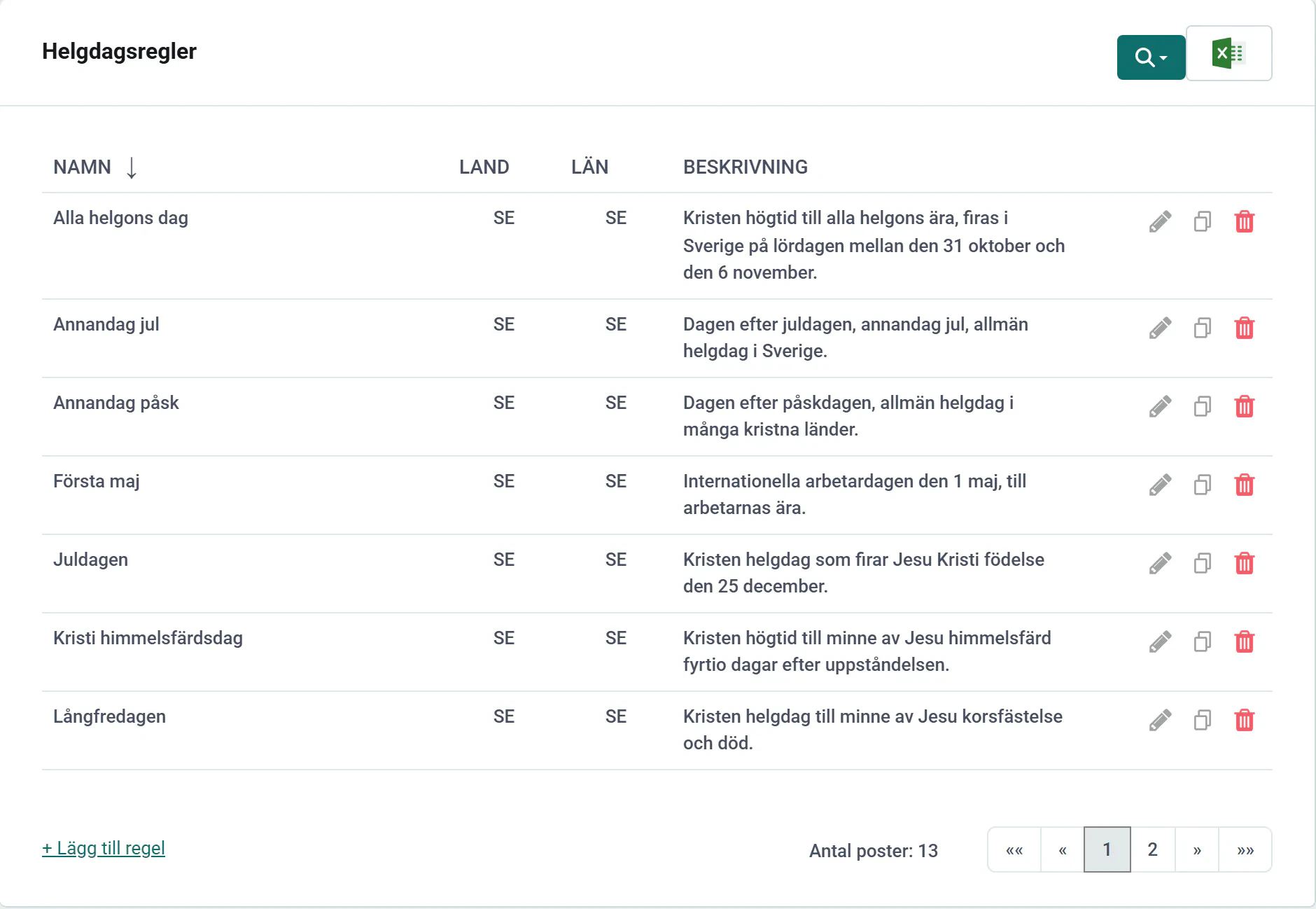
Task: Export the table to Excel
Action: pos(1229,54)
